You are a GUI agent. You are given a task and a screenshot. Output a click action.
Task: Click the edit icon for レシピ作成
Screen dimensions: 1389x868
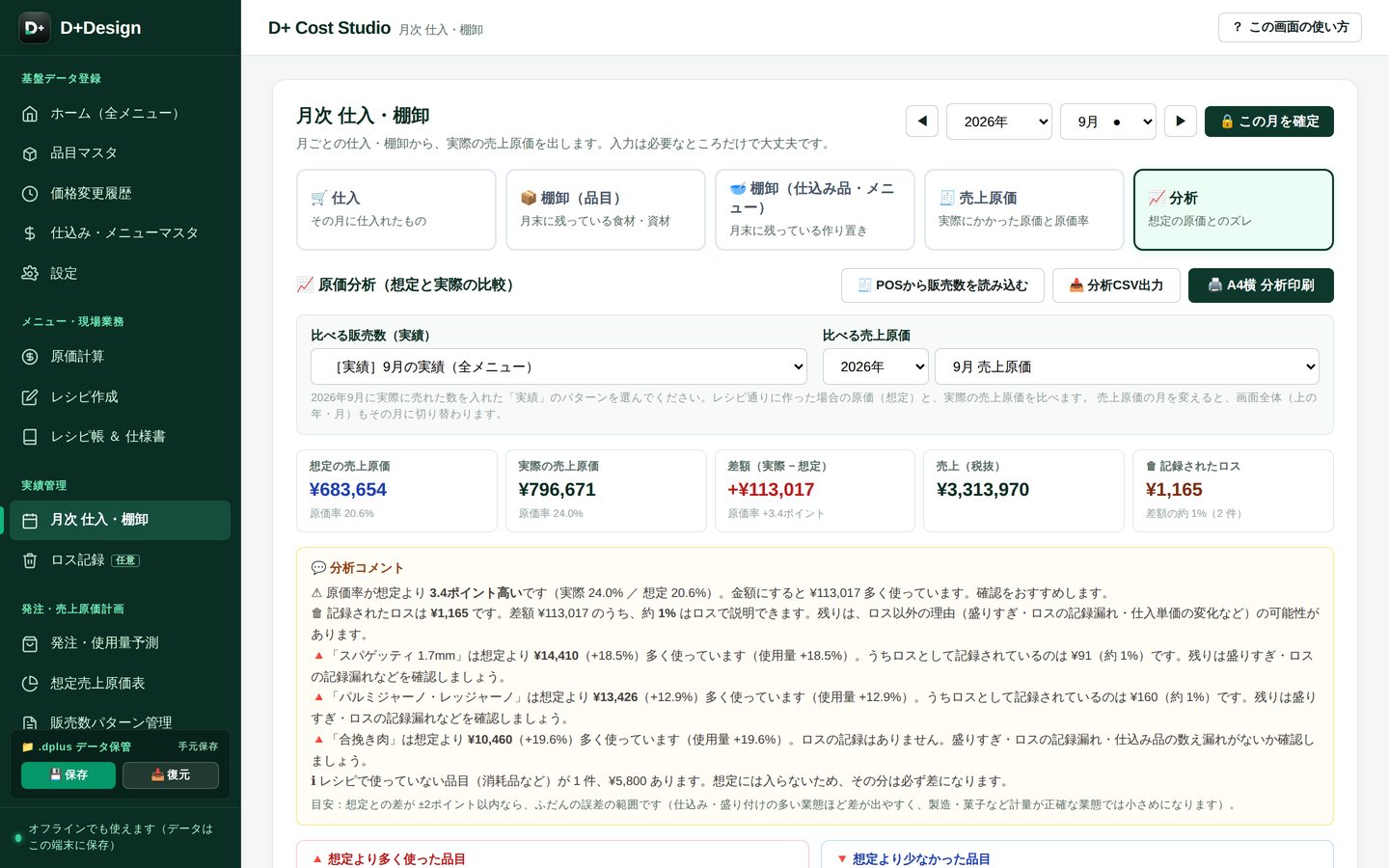(30, 396)
